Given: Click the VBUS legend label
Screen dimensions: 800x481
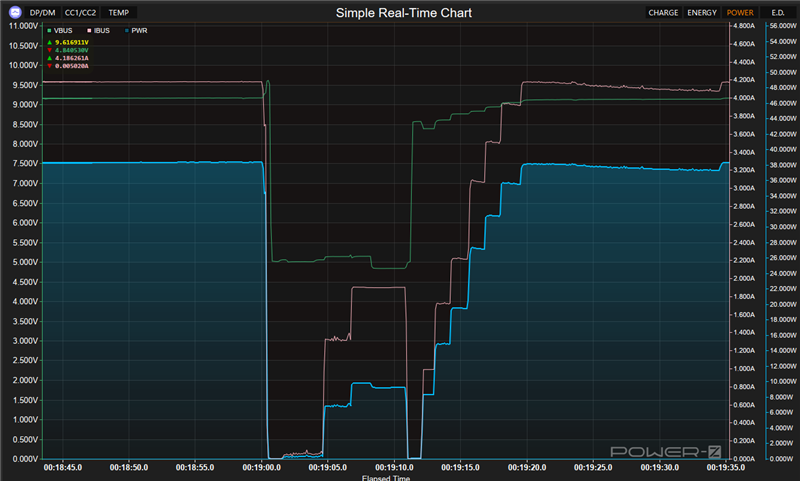Looking at the screenshot, I should point(64,31).
